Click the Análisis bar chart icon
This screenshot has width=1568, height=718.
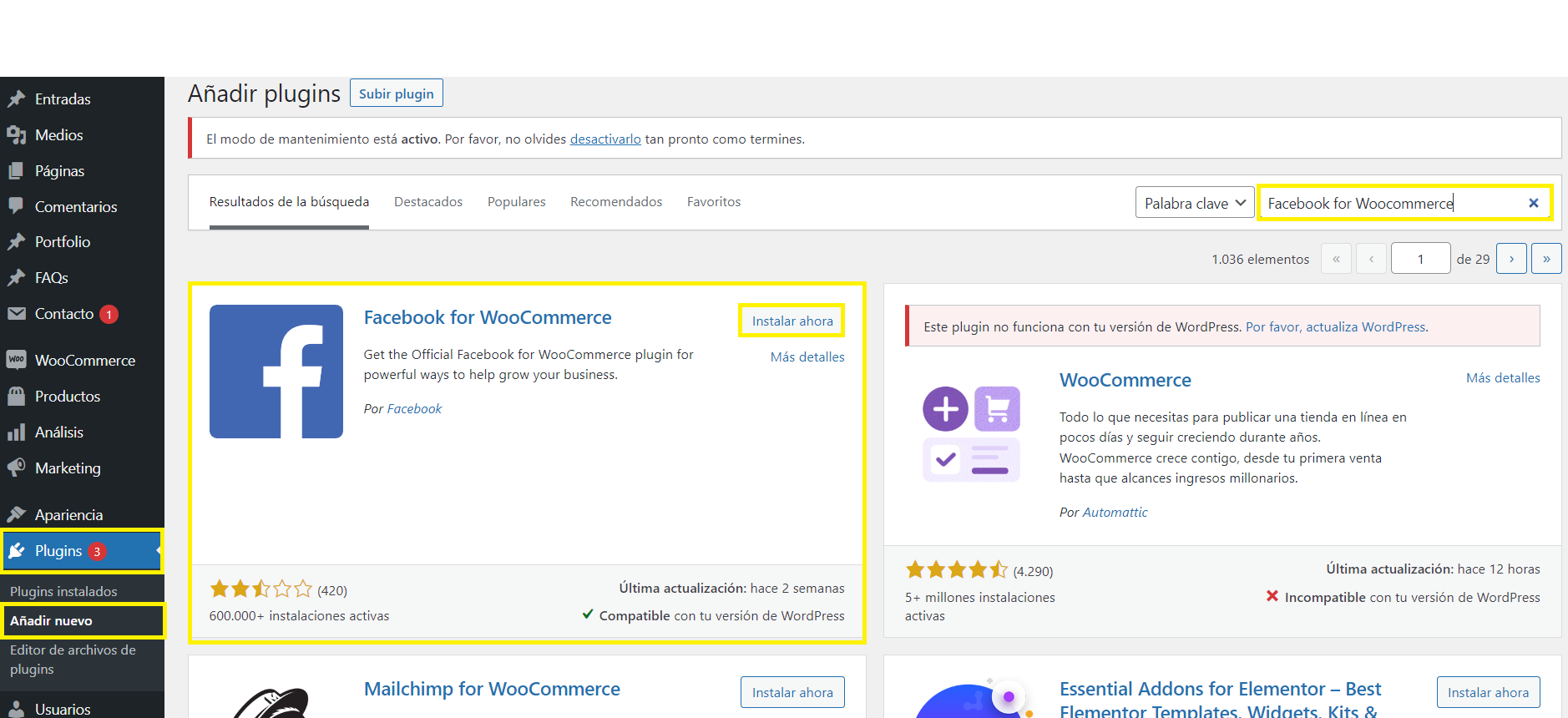tap(16, 432)
